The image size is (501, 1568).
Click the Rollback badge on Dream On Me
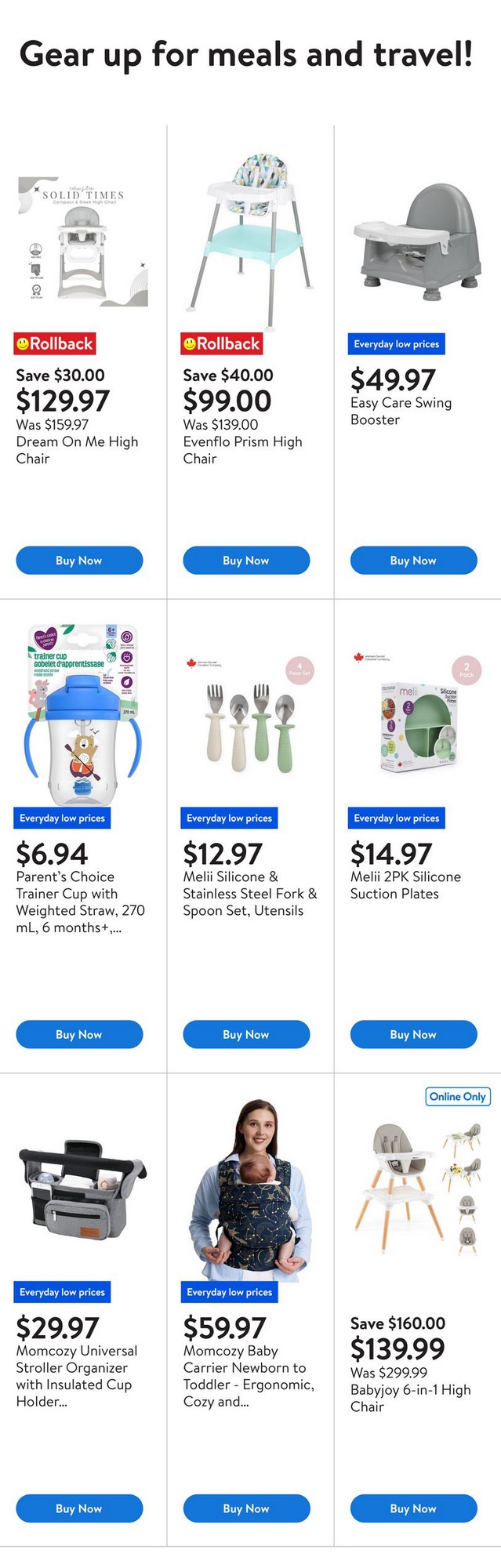[x=55, y=343]
